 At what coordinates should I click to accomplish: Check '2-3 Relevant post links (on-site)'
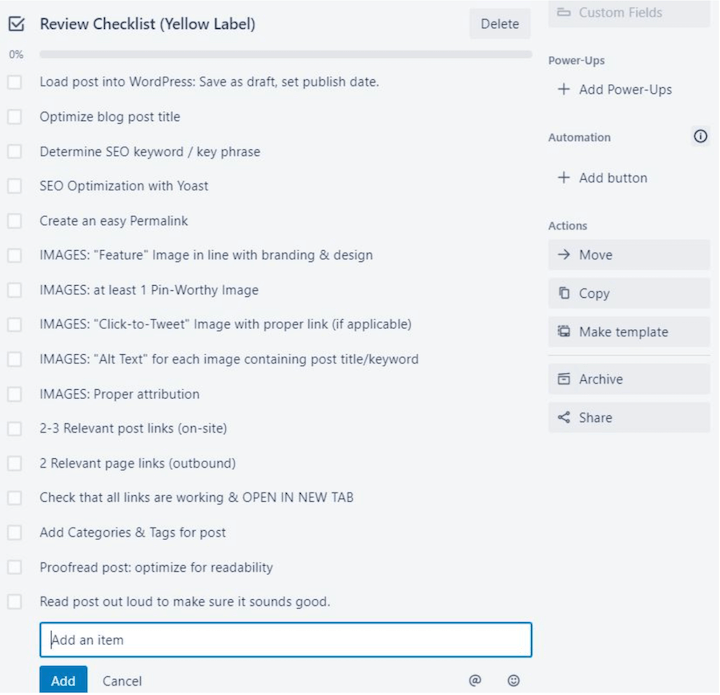pyautogui.click(x=15, y=429)
